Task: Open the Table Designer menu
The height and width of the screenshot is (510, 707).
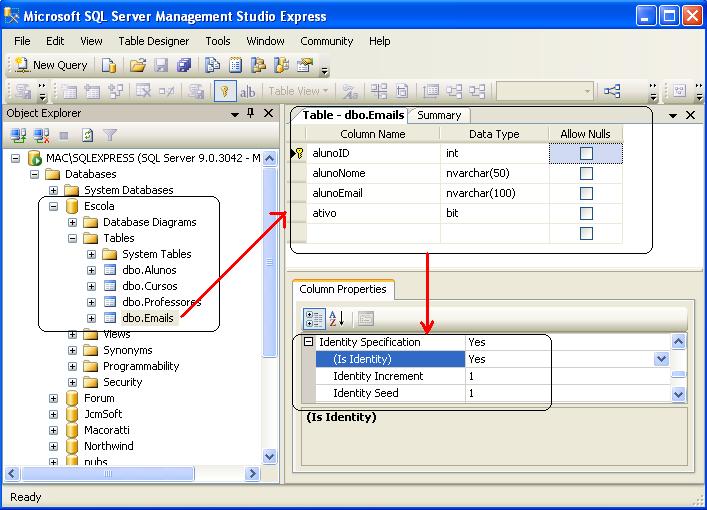Action: tap(154, 41)
